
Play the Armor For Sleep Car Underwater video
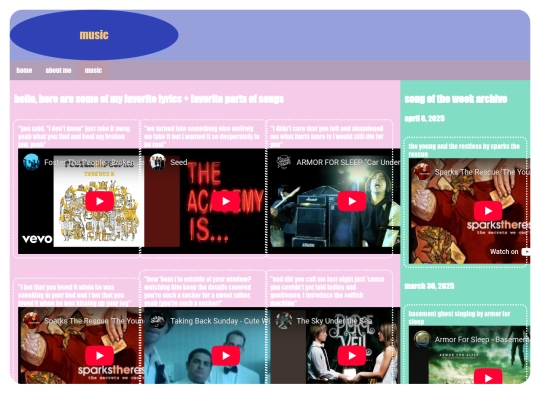tap(352, 201)
